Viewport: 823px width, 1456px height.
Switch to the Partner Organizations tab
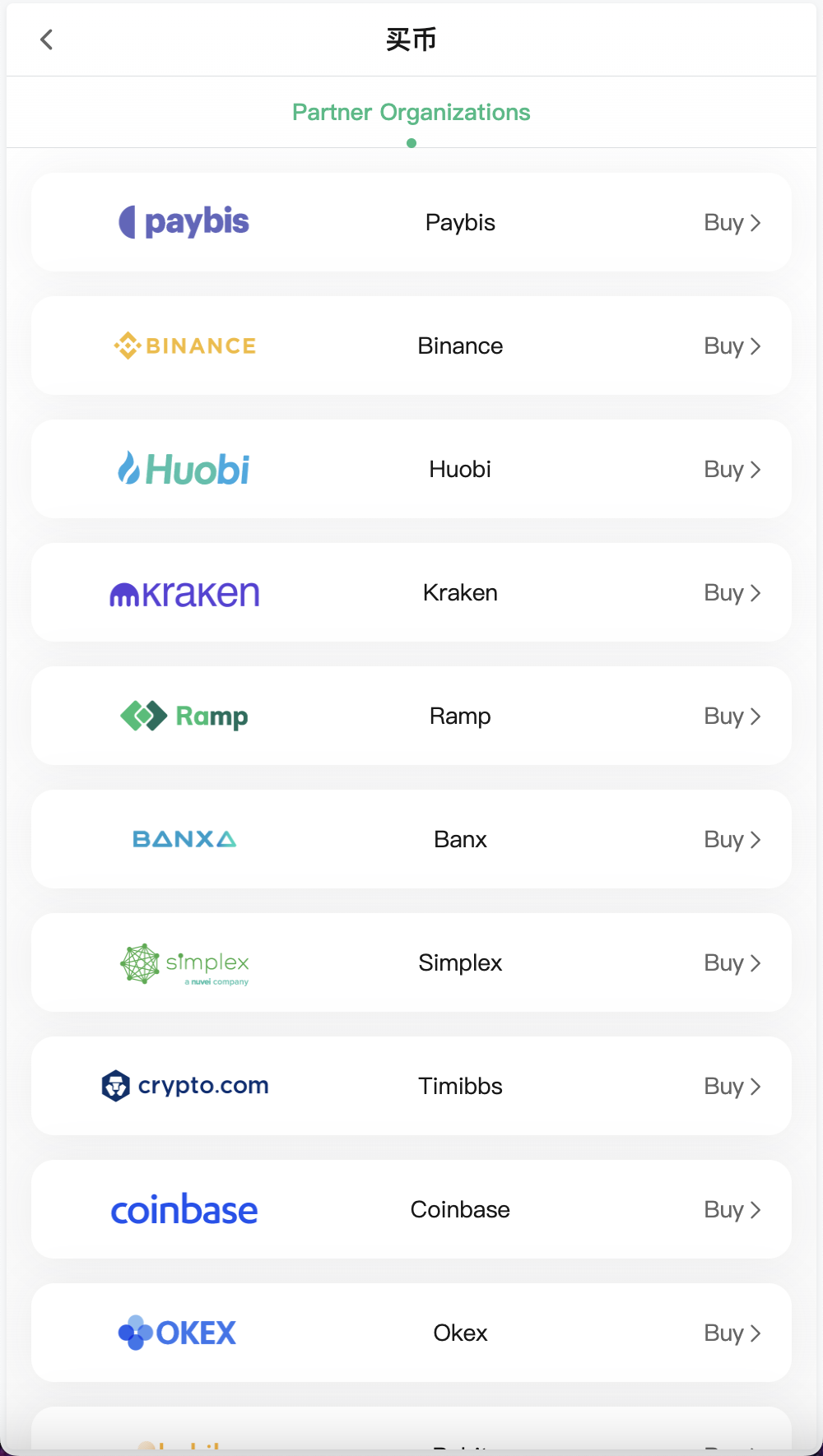[411, 112]
